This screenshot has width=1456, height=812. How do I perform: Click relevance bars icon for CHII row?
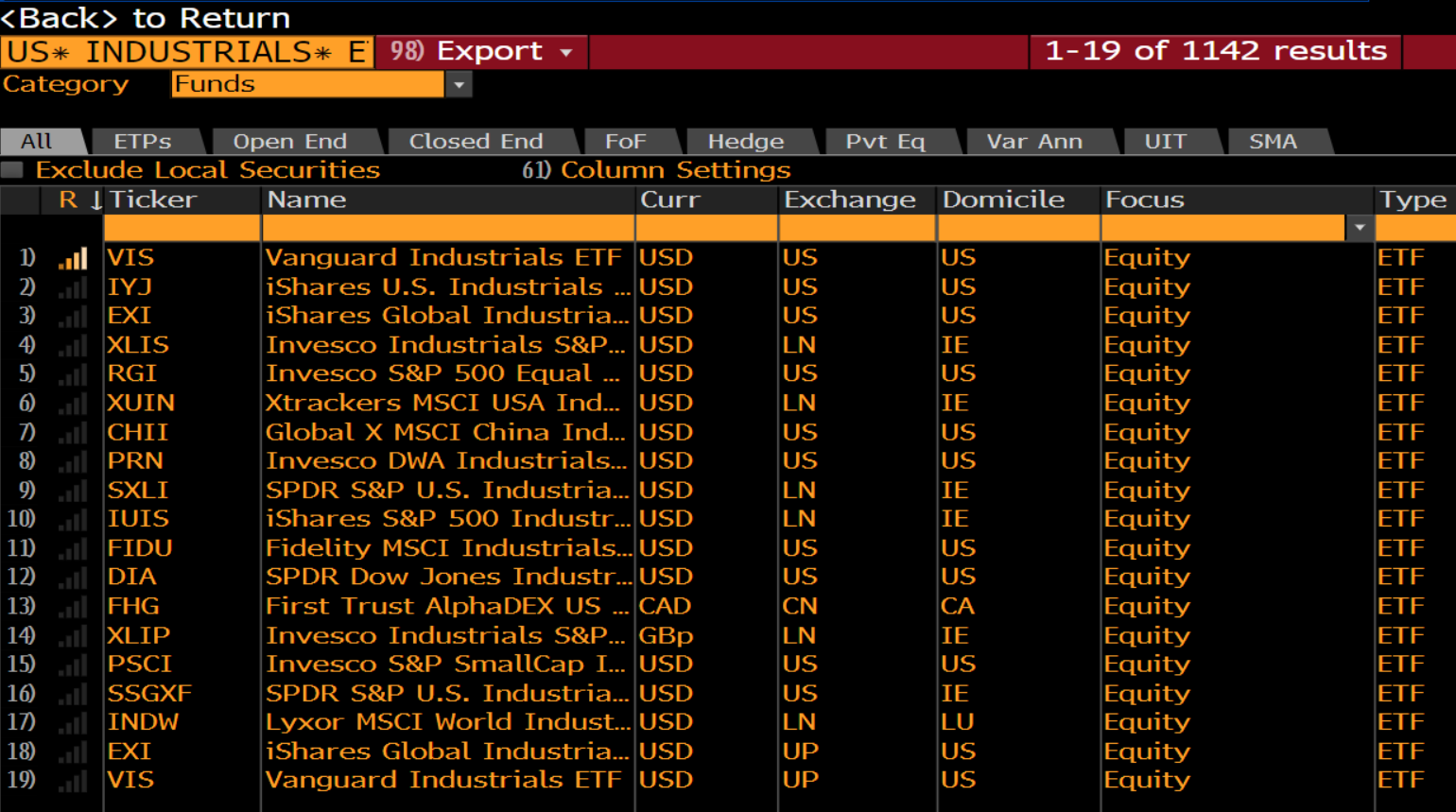tap(73, 433)
